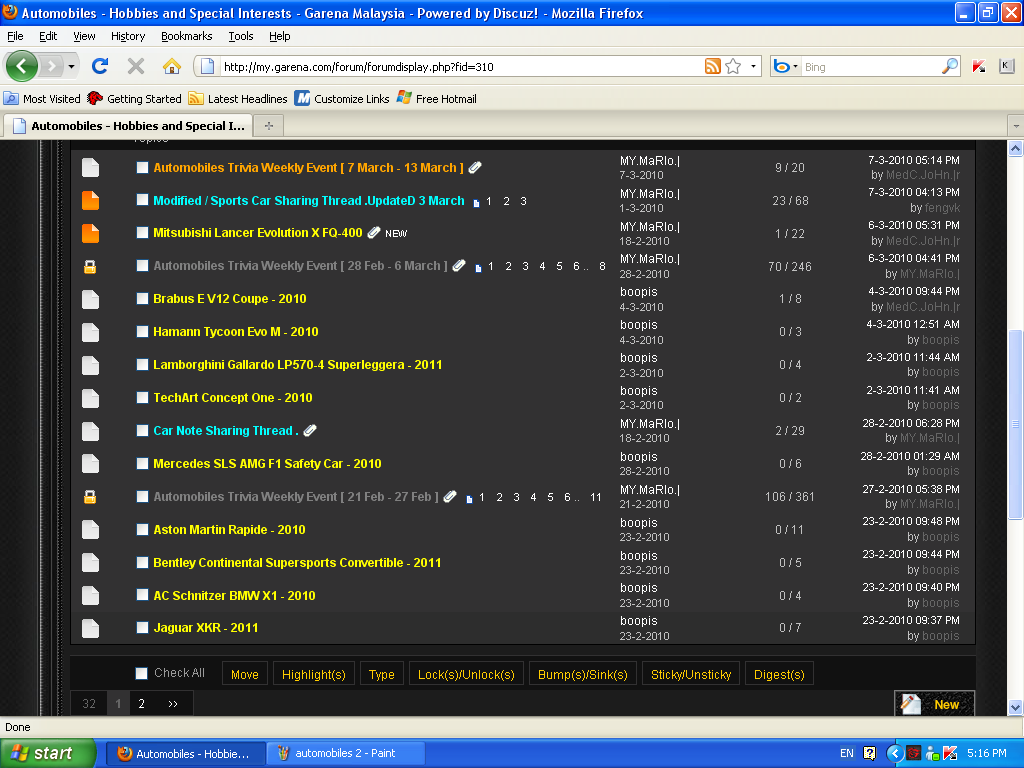
Task: Open the Bookmarks menu
Action: 187,36
